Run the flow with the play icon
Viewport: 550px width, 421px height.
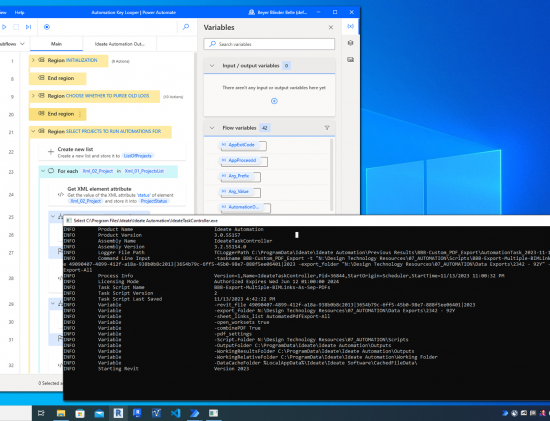pyautogui.click(x=4, y=27)
